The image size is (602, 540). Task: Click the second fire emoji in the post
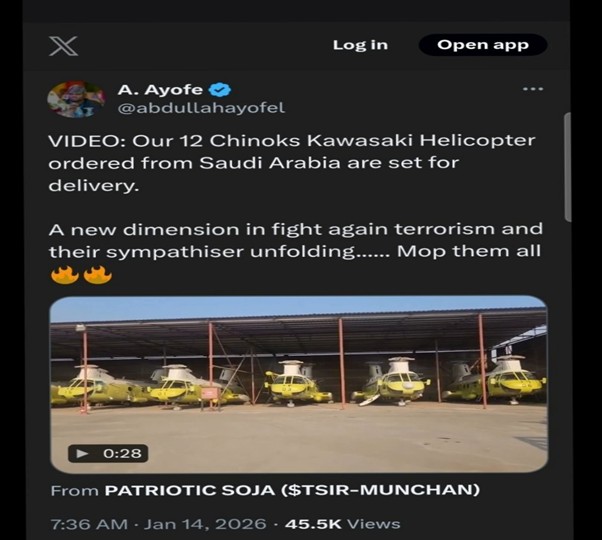click(97, 274)
